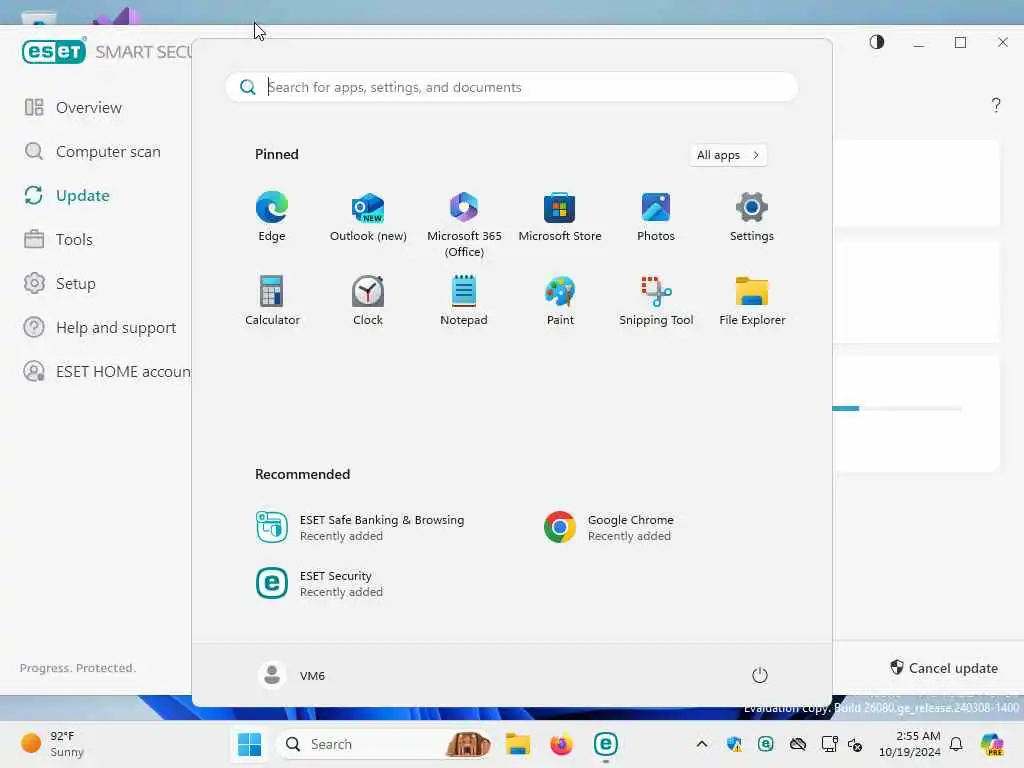Open notification bell on taskbar

pyautogui.click(x=956, y=744)
